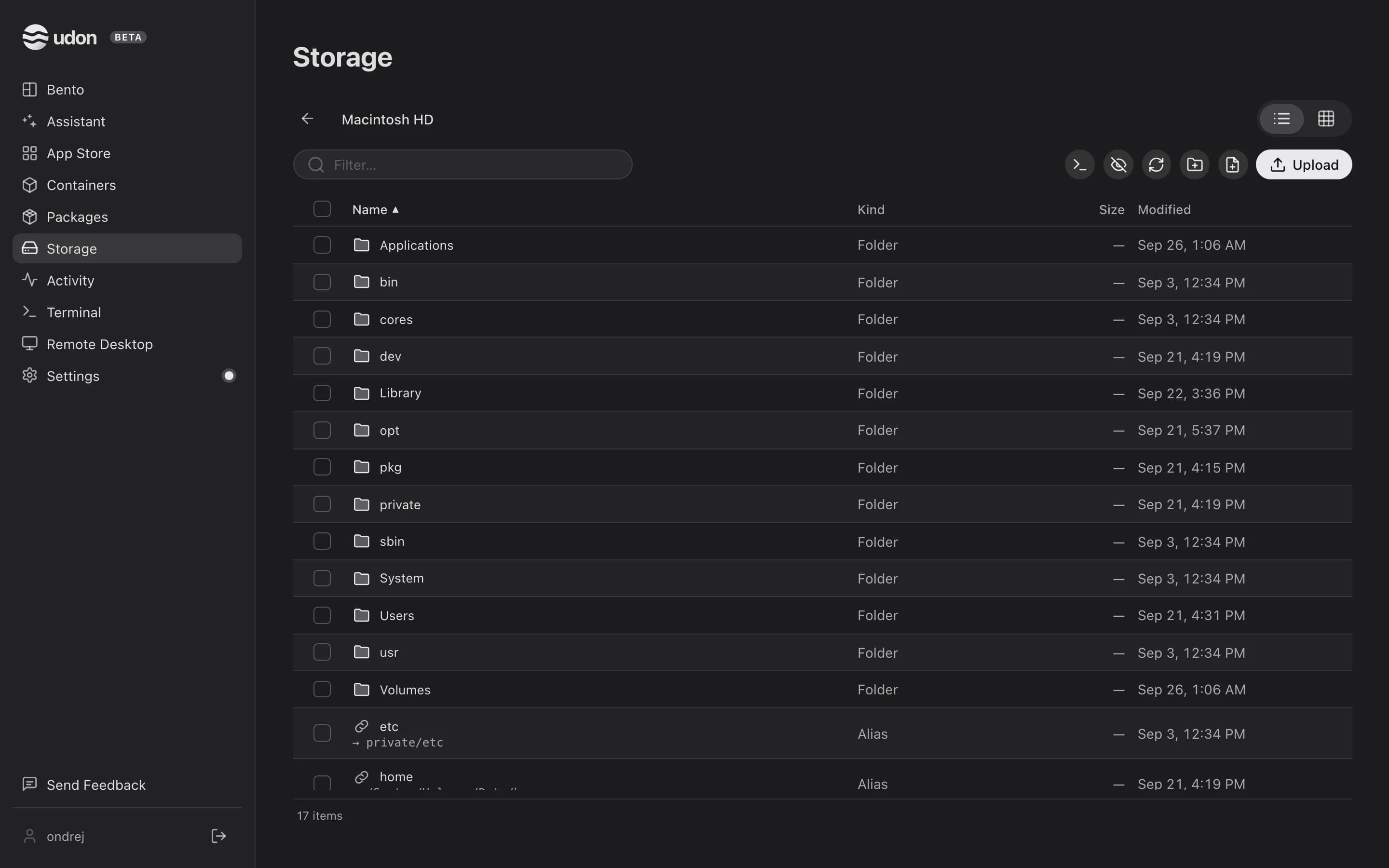This screenshot has width=1389, height=868.
Task: Click the Library folder icon
Action: tap(362, 393)
